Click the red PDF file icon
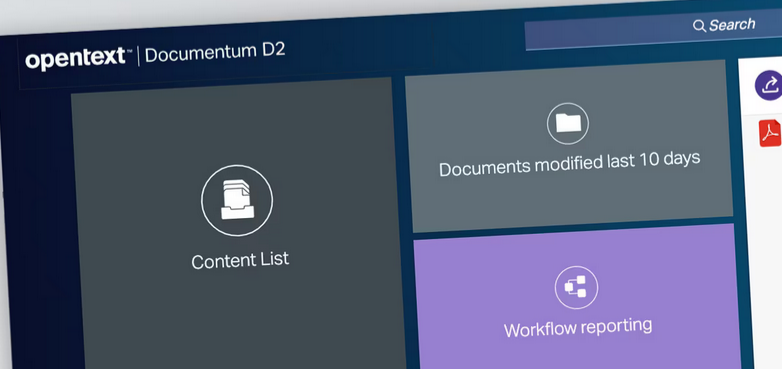 coord(771,133)
